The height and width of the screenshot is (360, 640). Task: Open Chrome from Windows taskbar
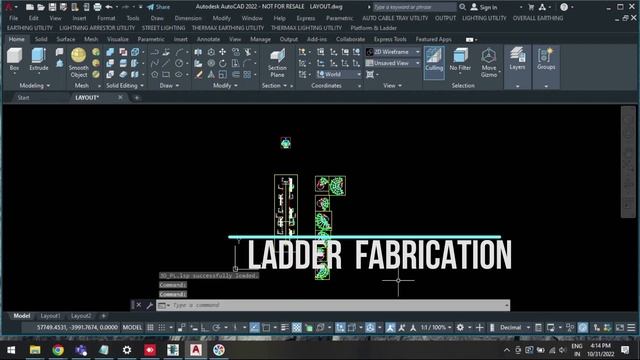[58, 350]
